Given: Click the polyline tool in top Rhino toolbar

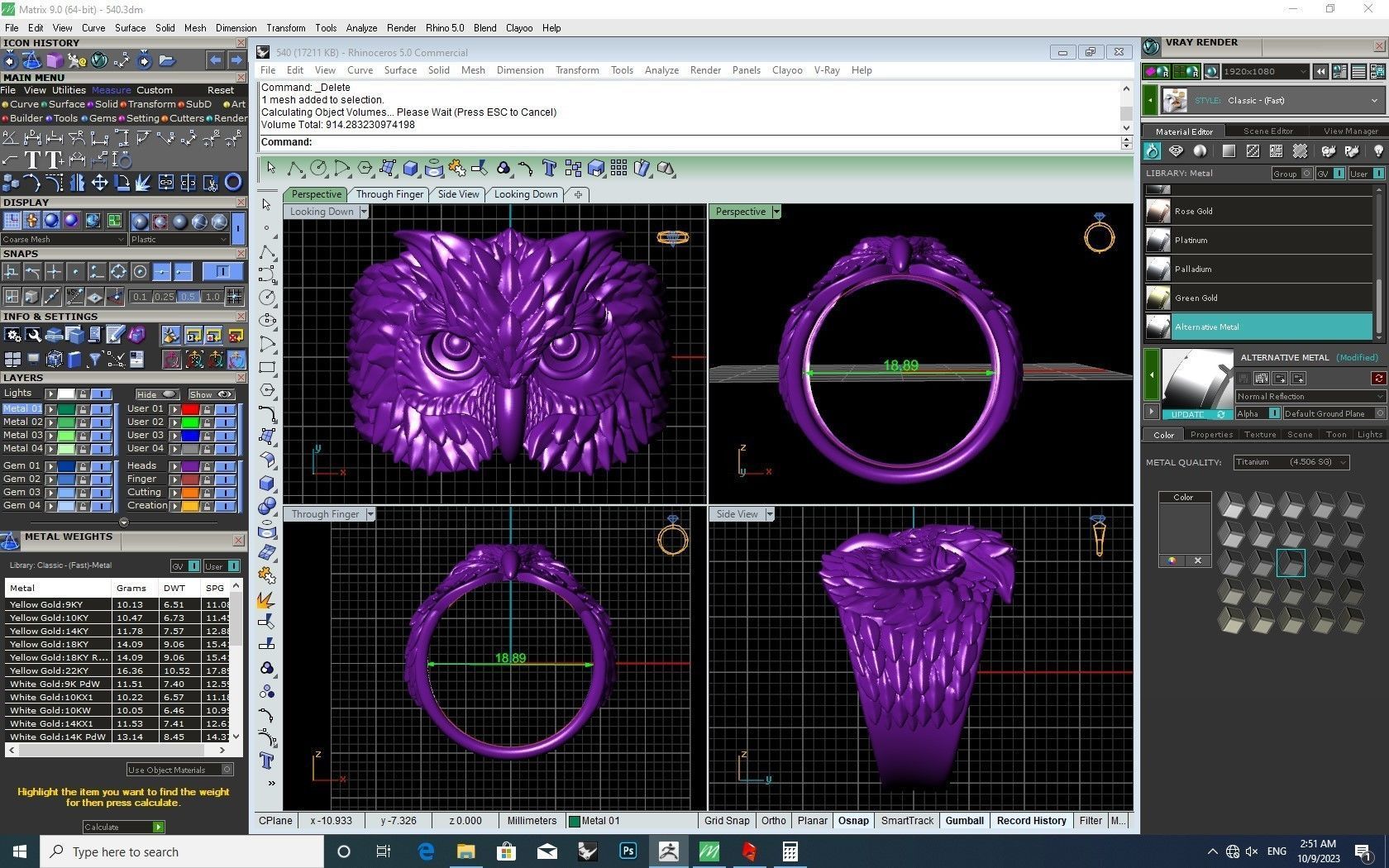Looking at the screenshot, I should click(295, 168).
